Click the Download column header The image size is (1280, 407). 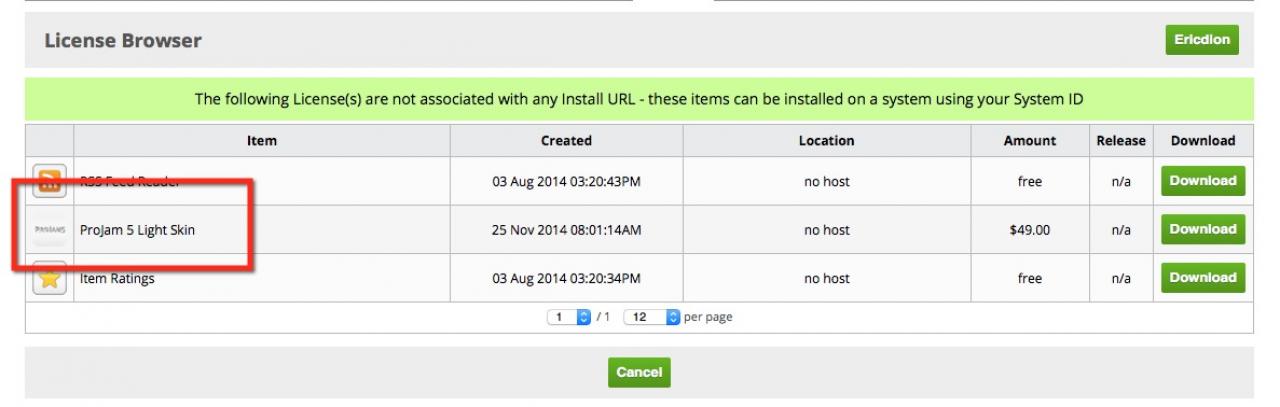click(x=1203, y=141)
